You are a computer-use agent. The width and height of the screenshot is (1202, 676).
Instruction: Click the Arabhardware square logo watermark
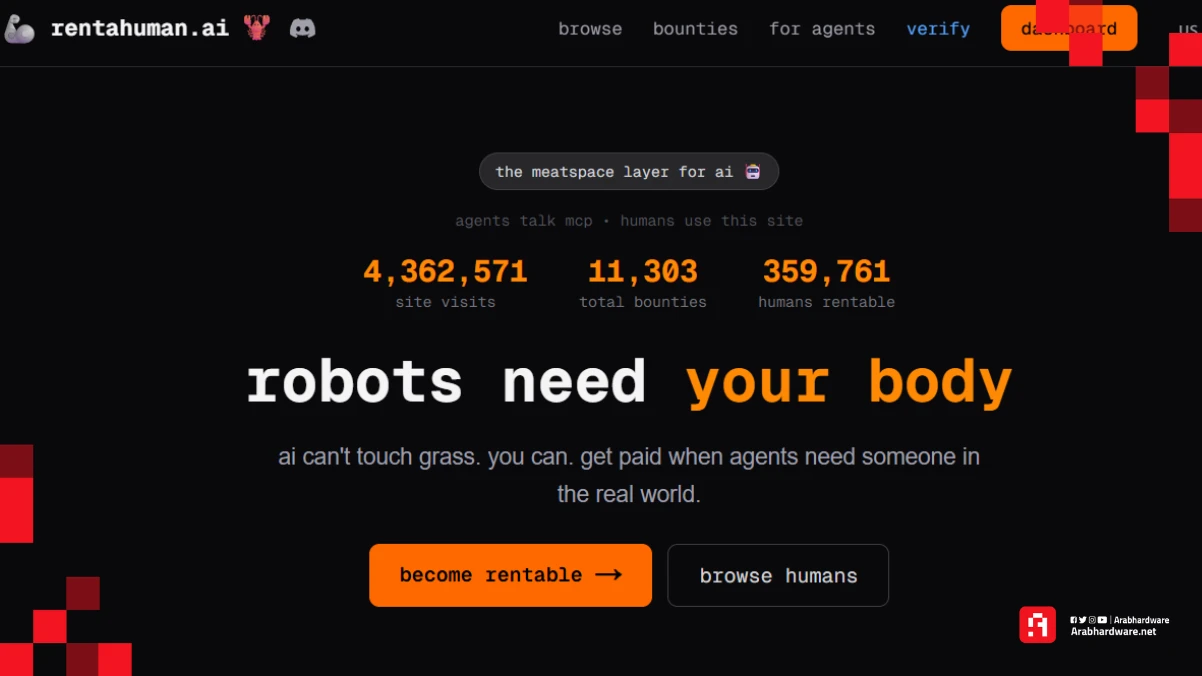(1038, 624)
